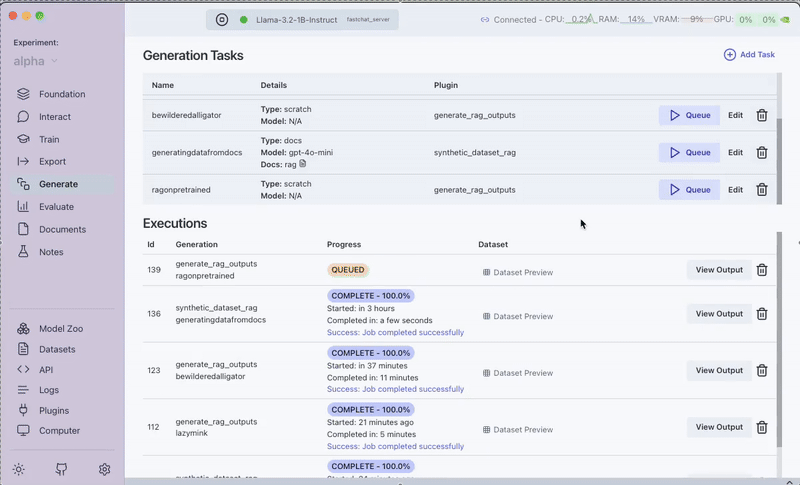Click Add Task link
Screen dimensions: 800x485
pos(749,54)
